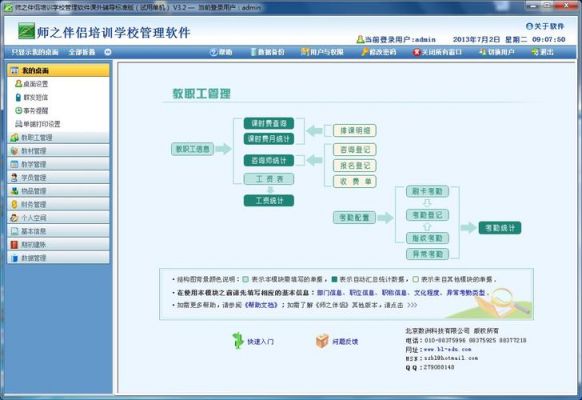Open the 工资统计 flowchart box
Viewport: 582px width, 400px height.
click(269, 200)
